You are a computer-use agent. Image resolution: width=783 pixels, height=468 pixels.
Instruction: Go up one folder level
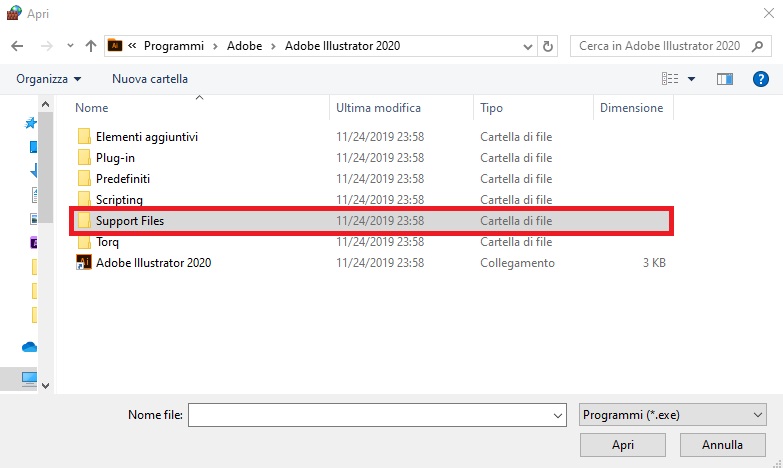[91, 46]
